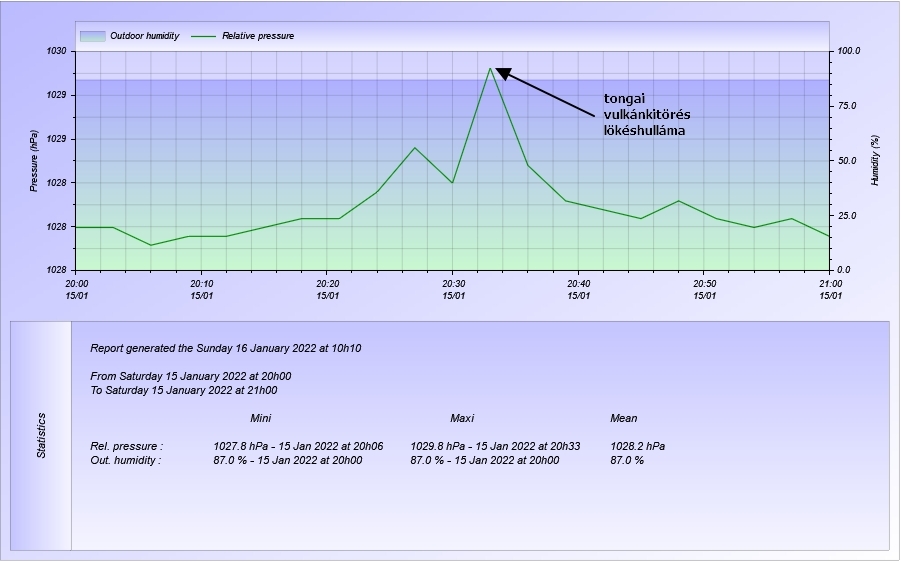Click the 100.0 humidity axis value
The width and height of the screenshot is (901, 562).
click(848, 51)
